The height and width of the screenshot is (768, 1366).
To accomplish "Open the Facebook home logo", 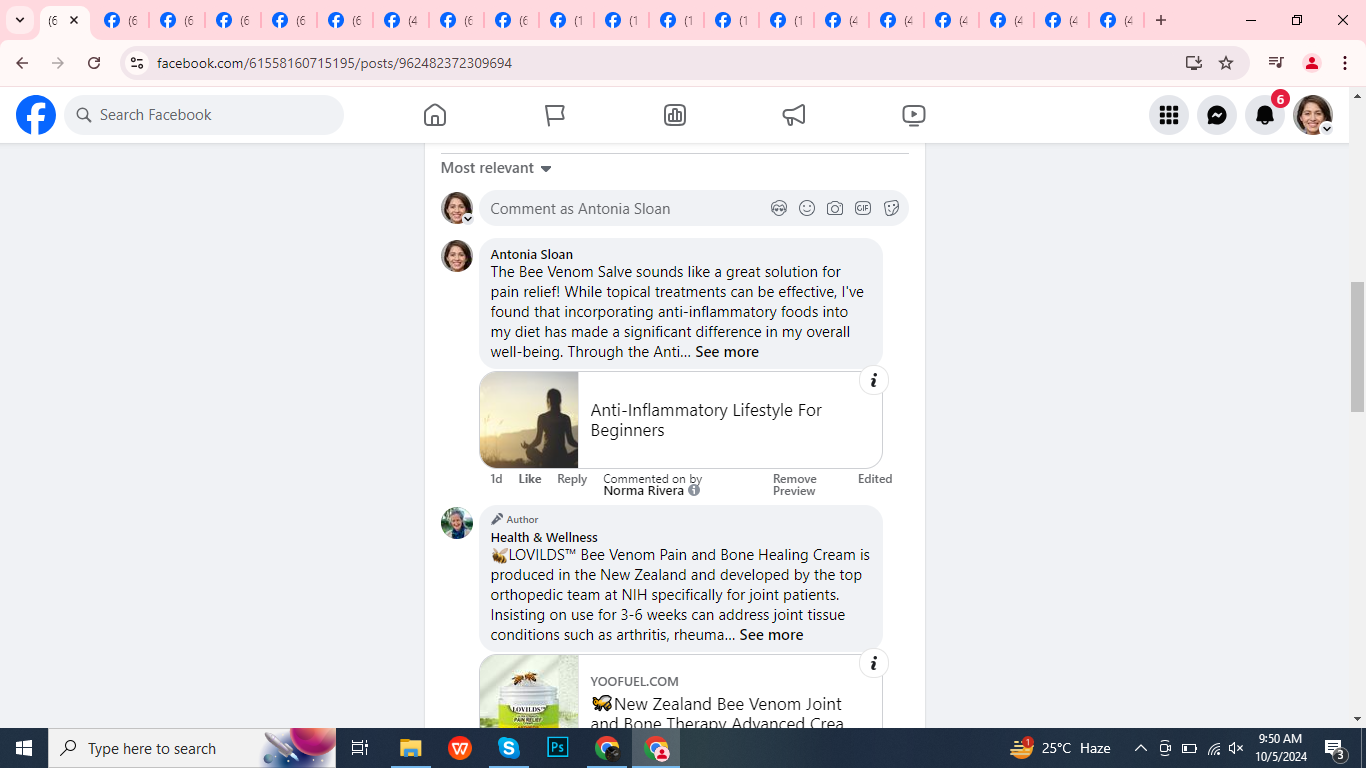I will click(x=36, y=115).
